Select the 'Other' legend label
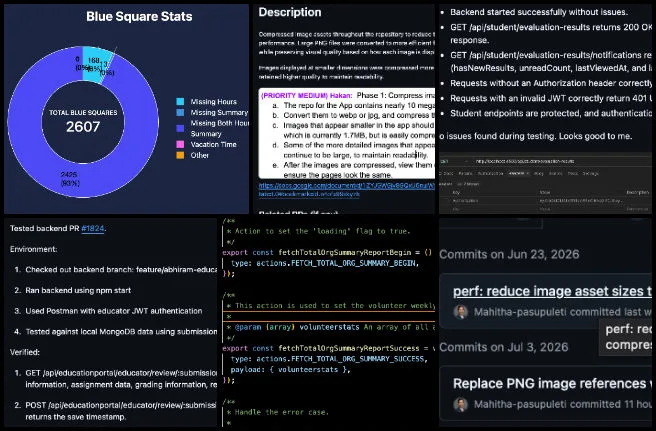 click(200, 155)
